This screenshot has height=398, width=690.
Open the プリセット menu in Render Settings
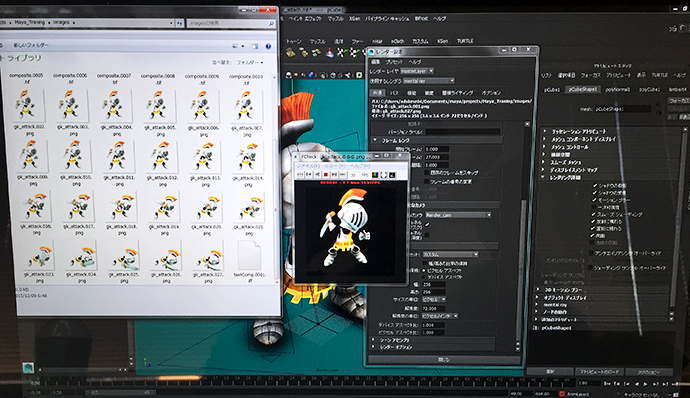tap(394, 62)
